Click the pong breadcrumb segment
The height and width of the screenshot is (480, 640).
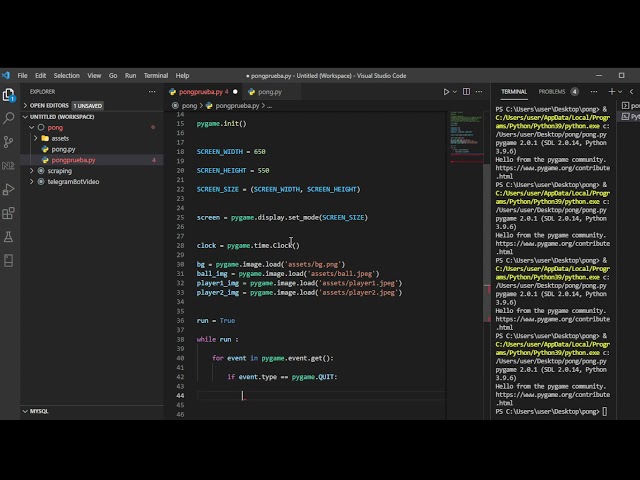click(189, 106)
